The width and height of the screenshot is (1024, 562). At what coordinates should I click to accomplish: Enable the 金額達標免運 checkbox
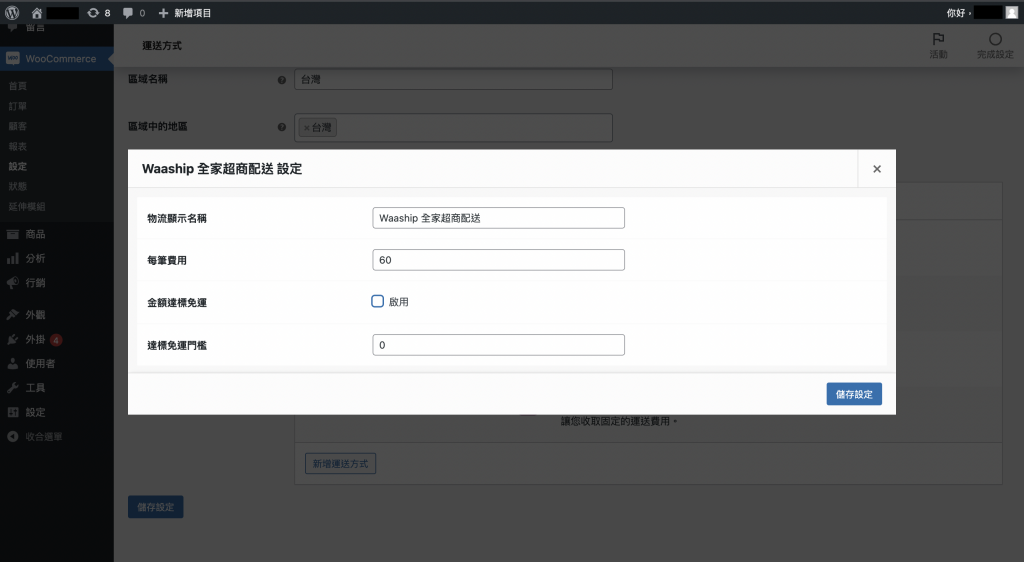[x=378, y=301]
